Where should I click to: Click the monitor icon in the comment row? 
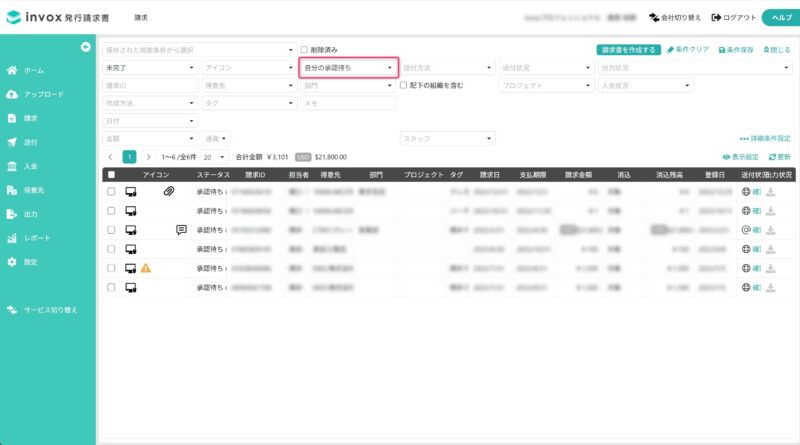tap(131, 230)
